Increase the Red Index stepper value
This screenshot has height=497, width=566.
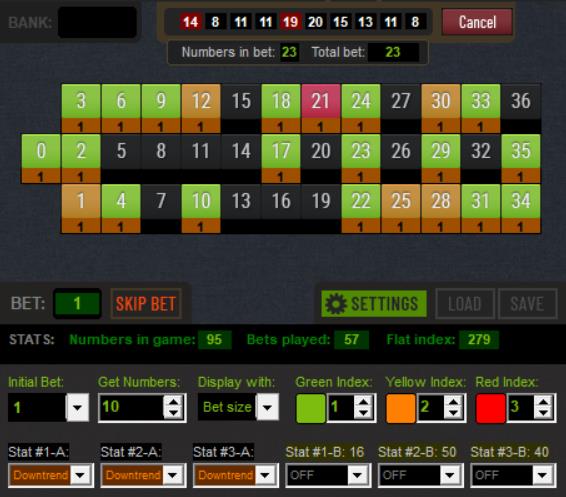(x=543, y=402)
